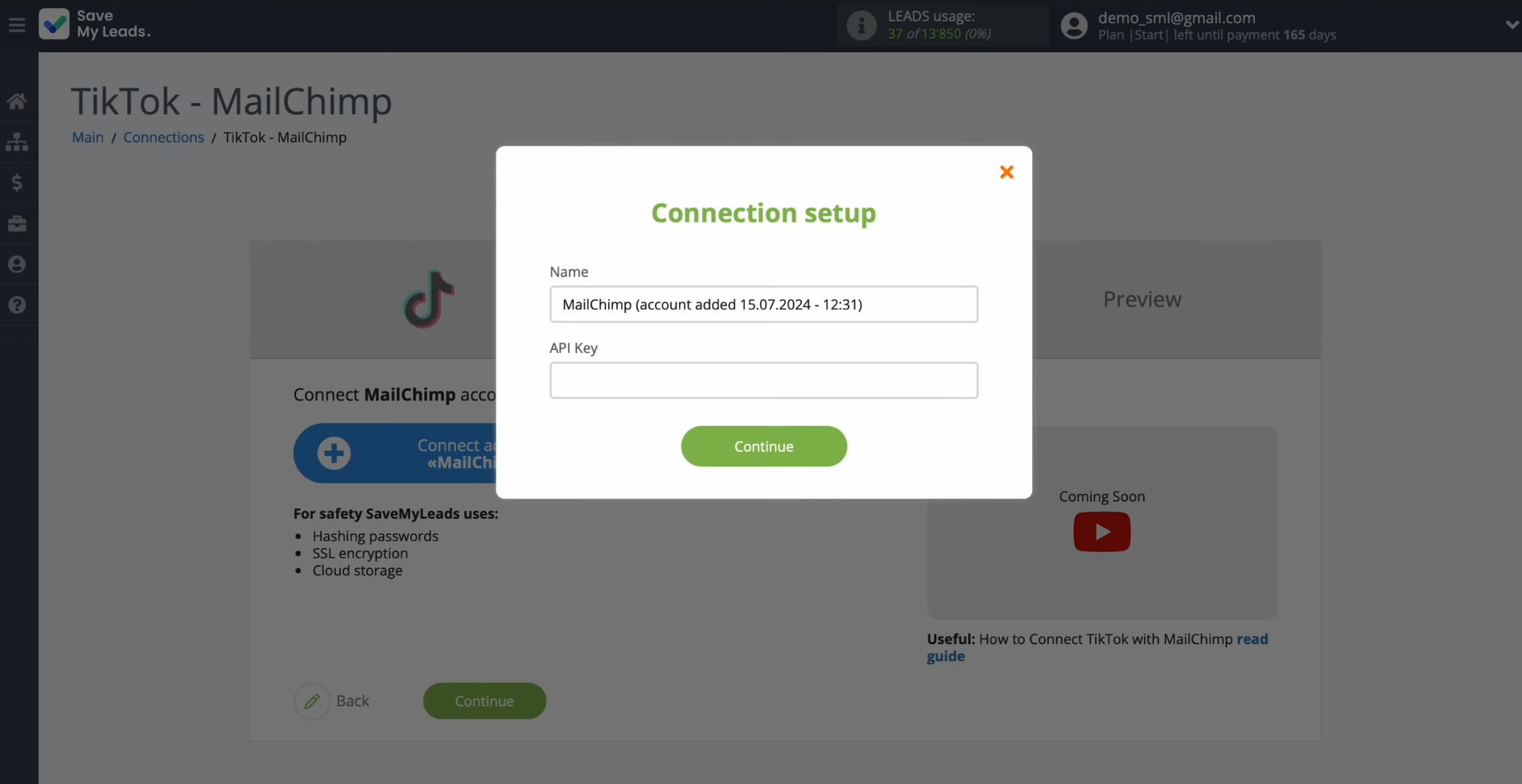
Task: Open the hamburger menu in top bar
Action: pyautogui.click(x=17, y=25)
